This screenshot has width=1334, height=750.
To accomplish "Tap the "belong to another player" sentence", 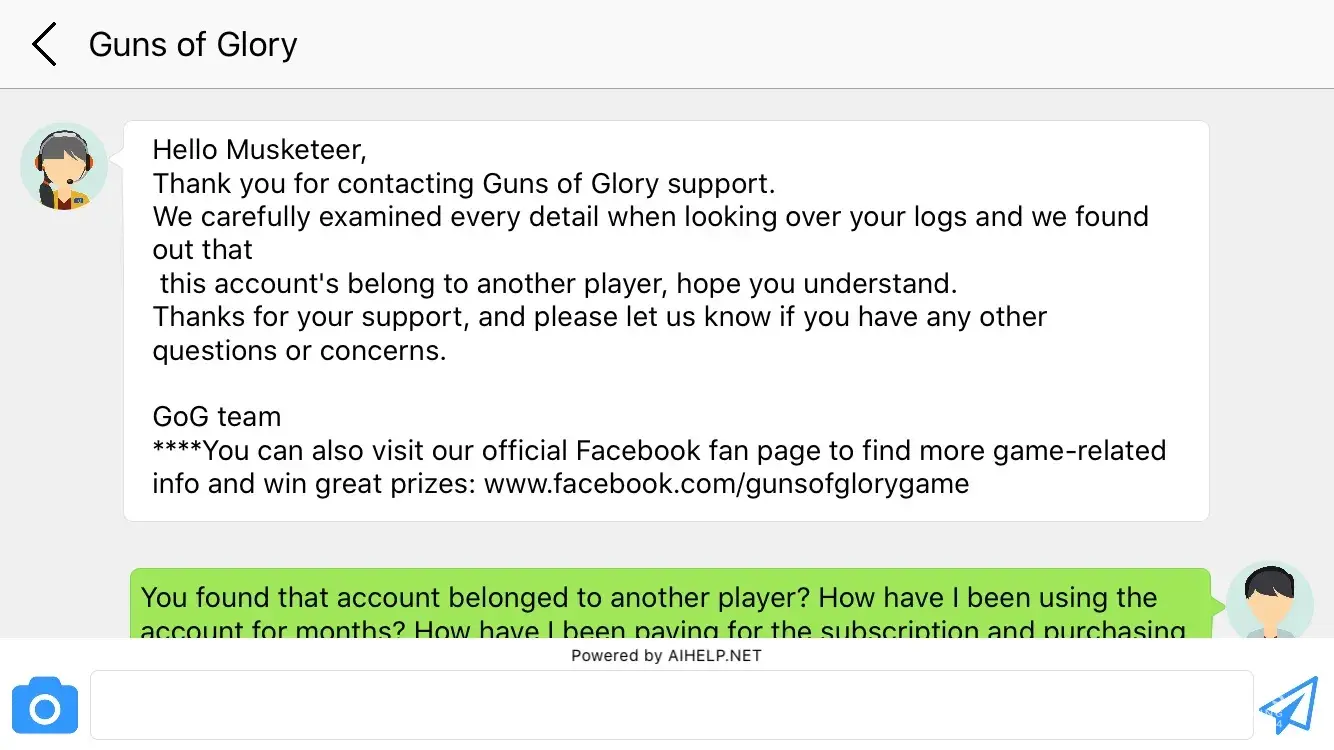I will pyautogui.click(x=558, y=284).
